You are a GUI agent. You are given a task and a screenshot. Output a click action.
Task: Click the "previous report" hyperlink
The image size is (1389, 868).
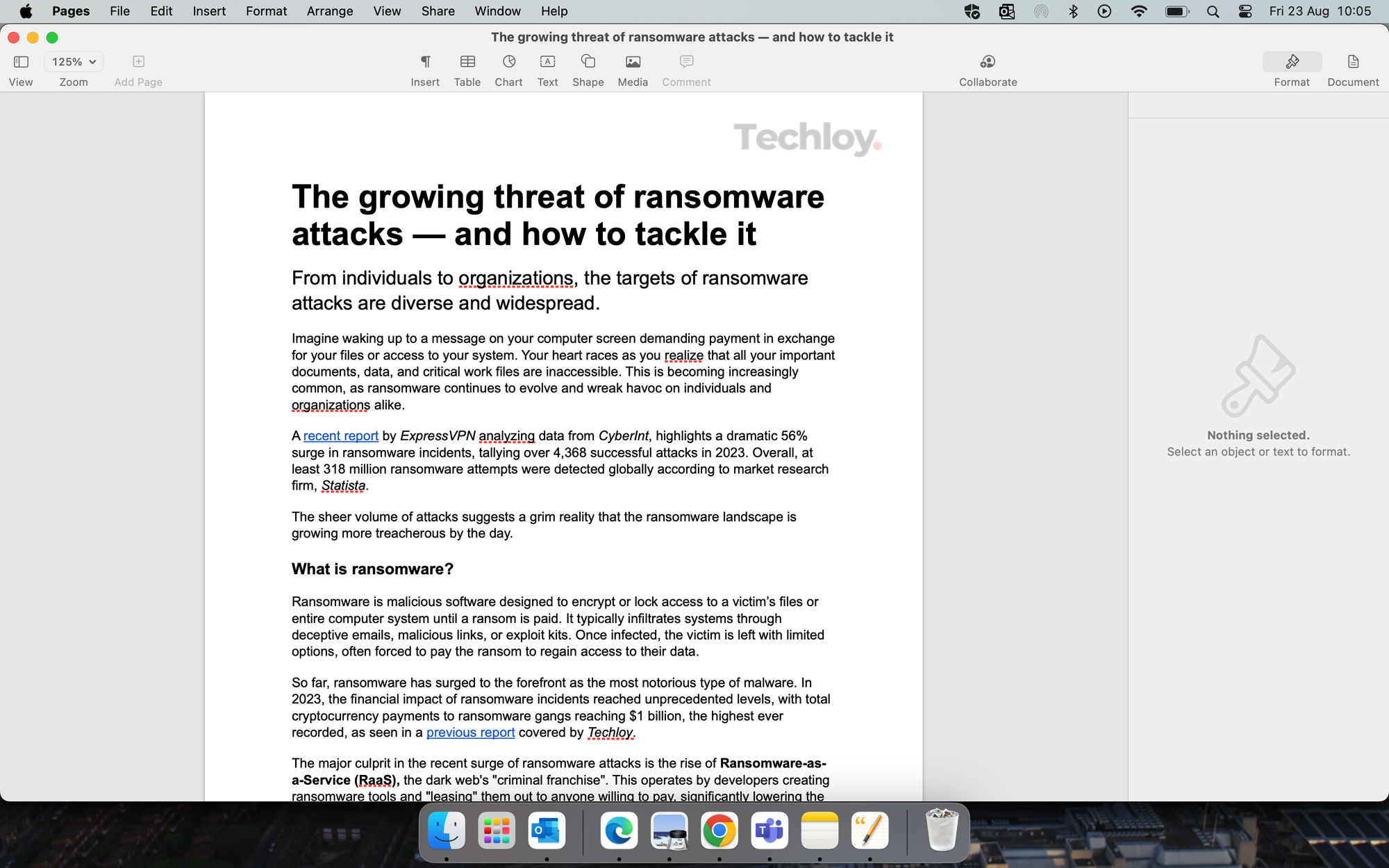click(x=470, y=733)
